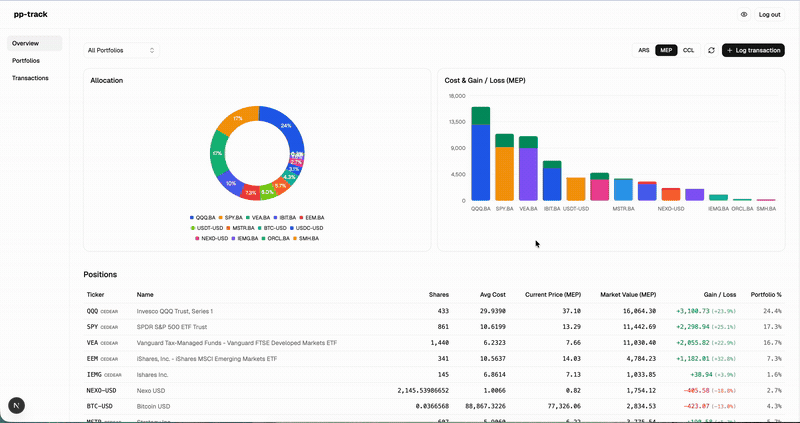
Task: Click the 24% blue donut segment
Action: coord(288,124)
